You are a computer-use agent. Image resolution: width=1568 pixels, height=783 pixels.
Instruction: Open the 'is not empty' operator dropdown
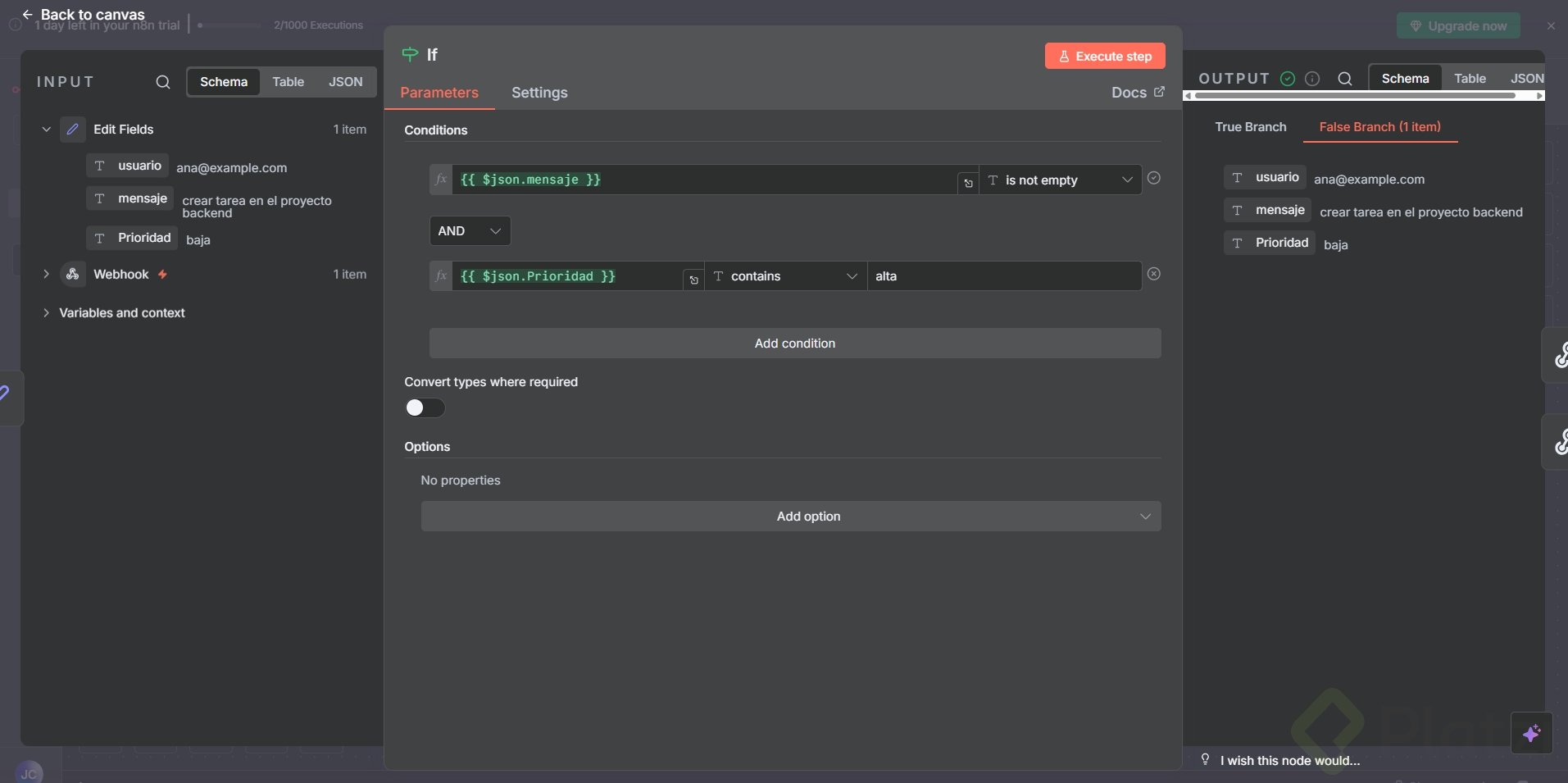point(1061,180)
